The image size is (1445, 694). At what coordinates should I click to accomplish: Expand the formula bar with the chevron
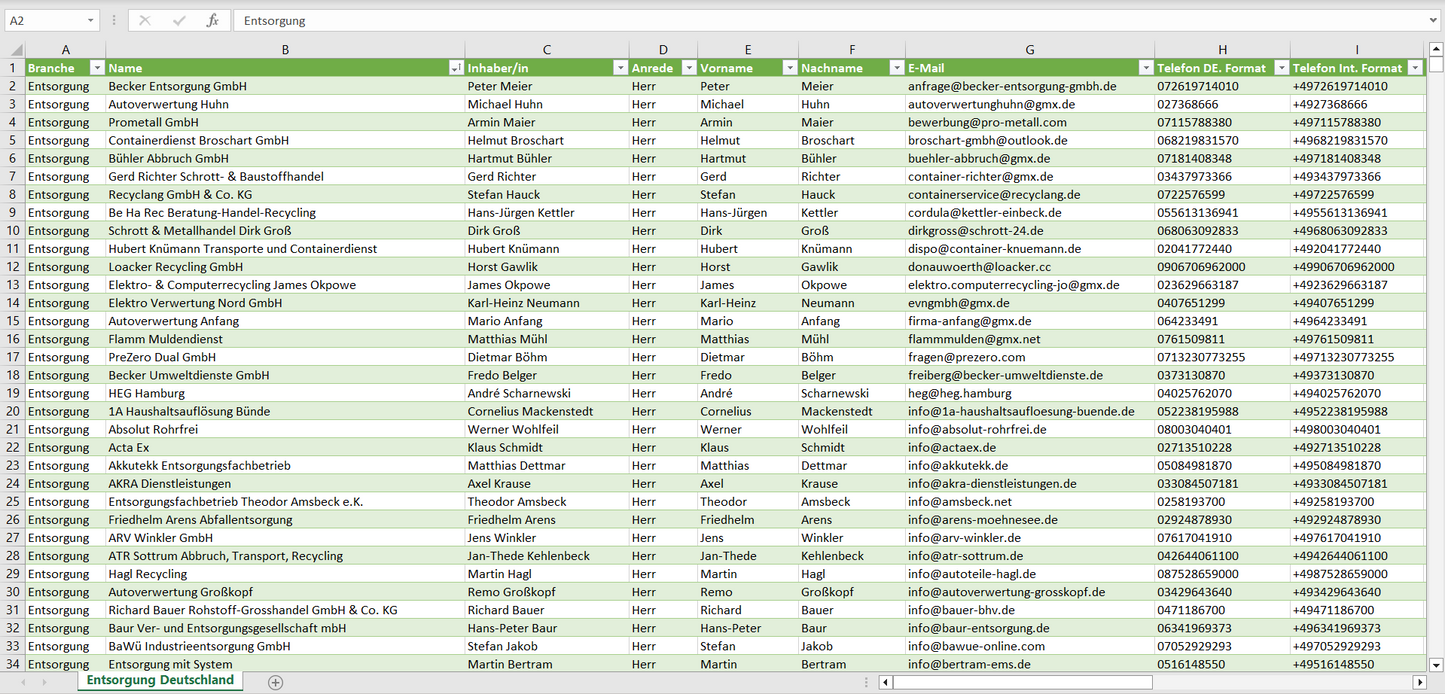(x=1434, y=20)
